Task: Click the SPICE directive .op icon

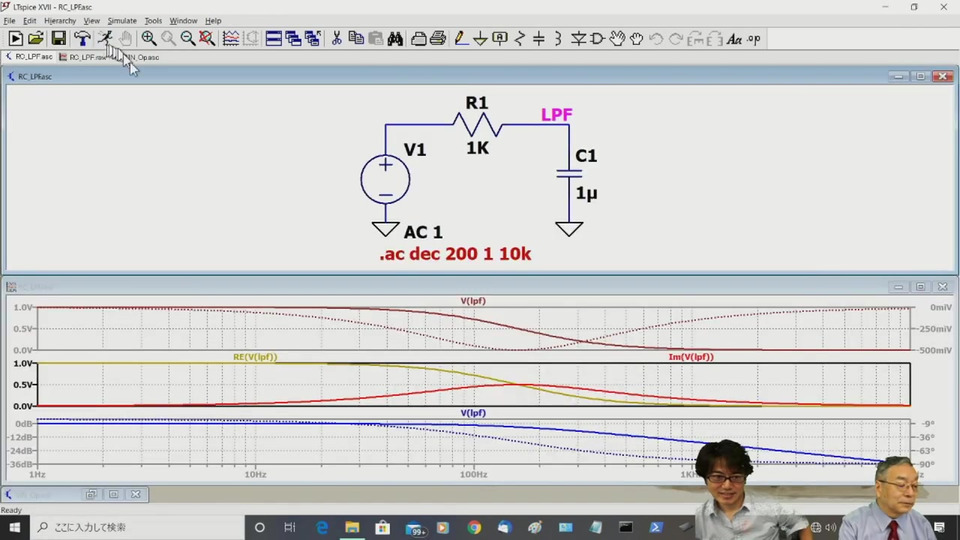Action: [754, 39]
